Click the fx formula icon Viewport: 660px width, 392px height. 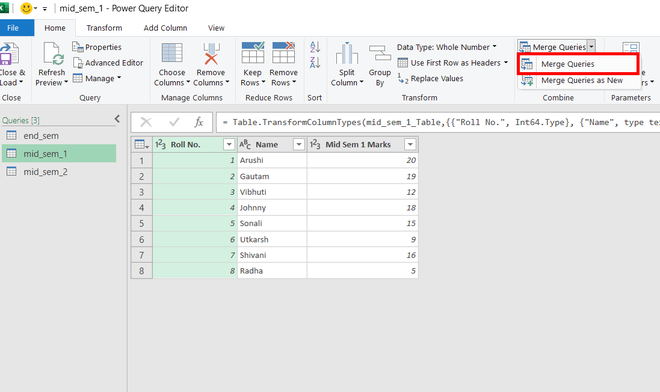pyautogui.click(x=199, y=122)
